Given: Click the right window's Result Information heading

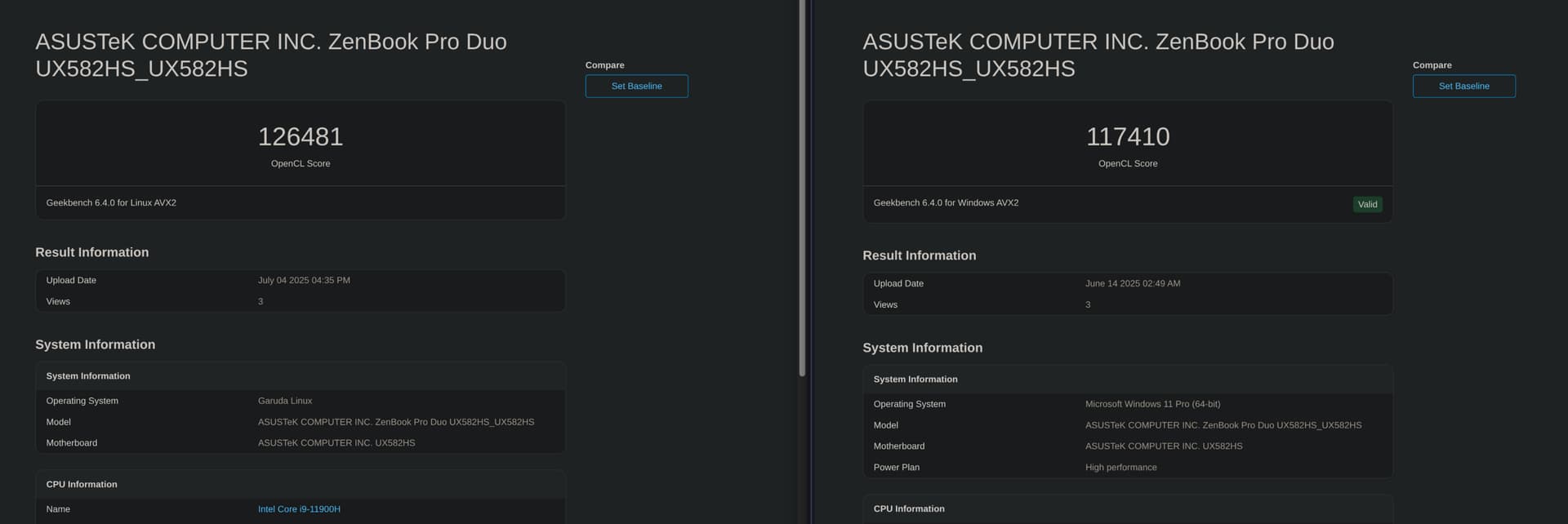Looking at the screenshot, I should (920, 255).
